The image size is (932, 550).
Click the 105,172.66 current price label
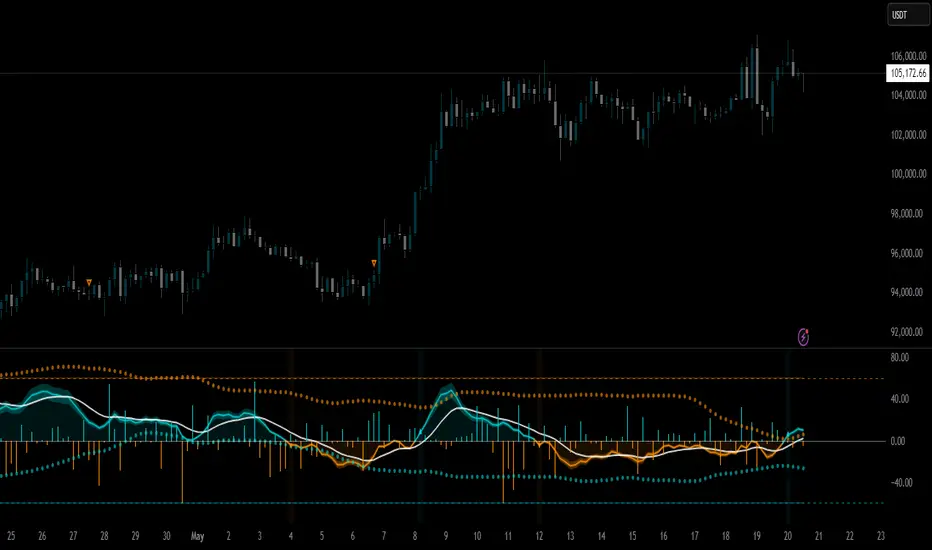click(908, 73)
